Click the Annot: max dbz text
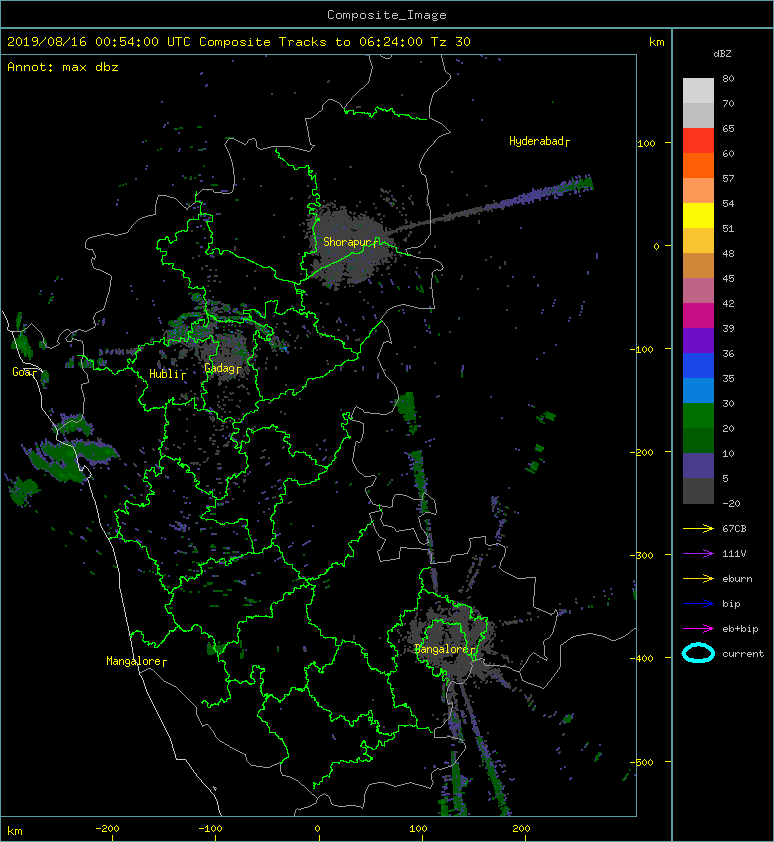This screenshot has width=774, height=842. pos(63,67)
